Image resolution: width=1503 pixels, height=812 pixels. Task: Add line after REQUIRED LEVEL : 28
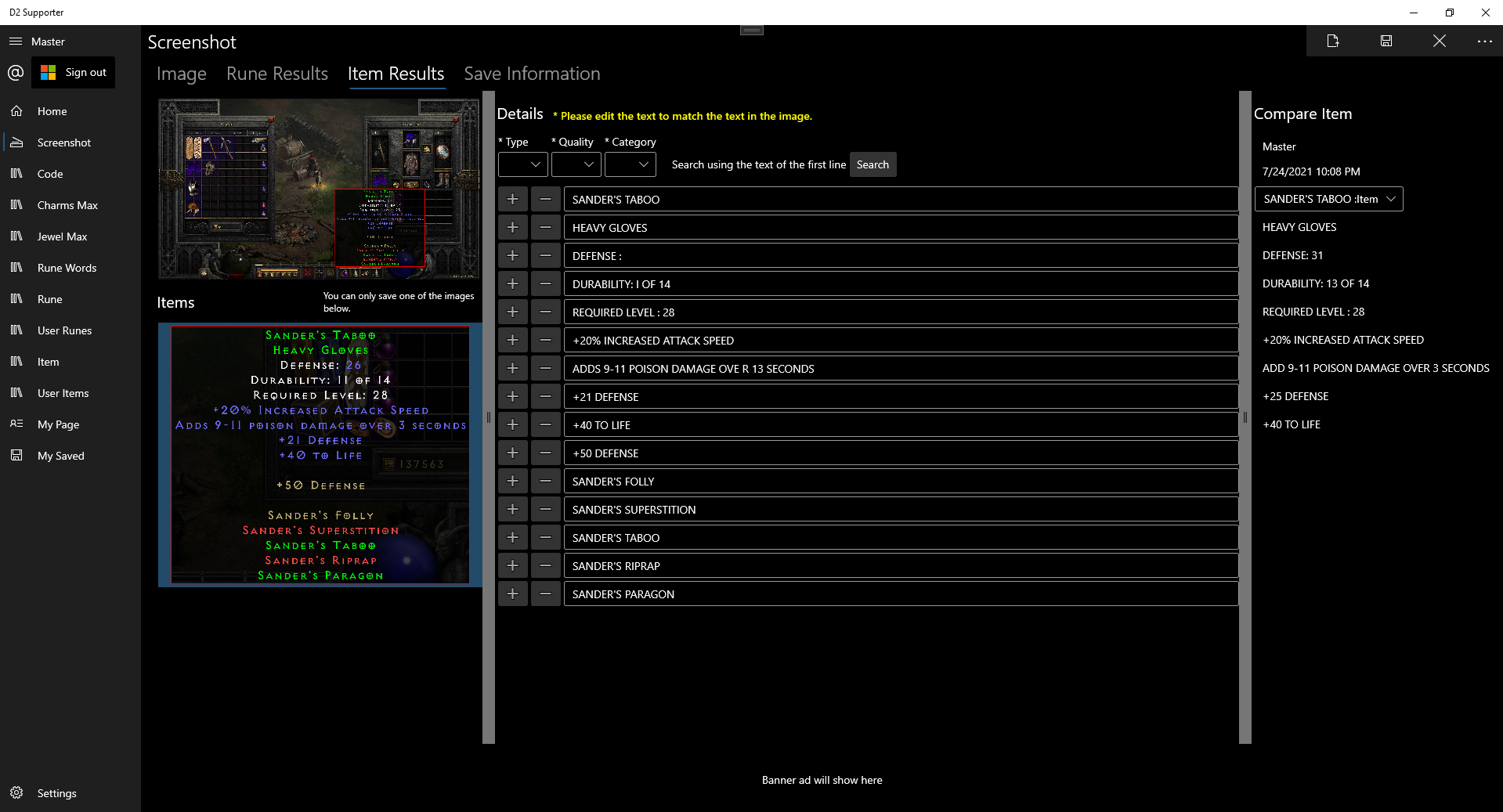(x=513, y=312)
